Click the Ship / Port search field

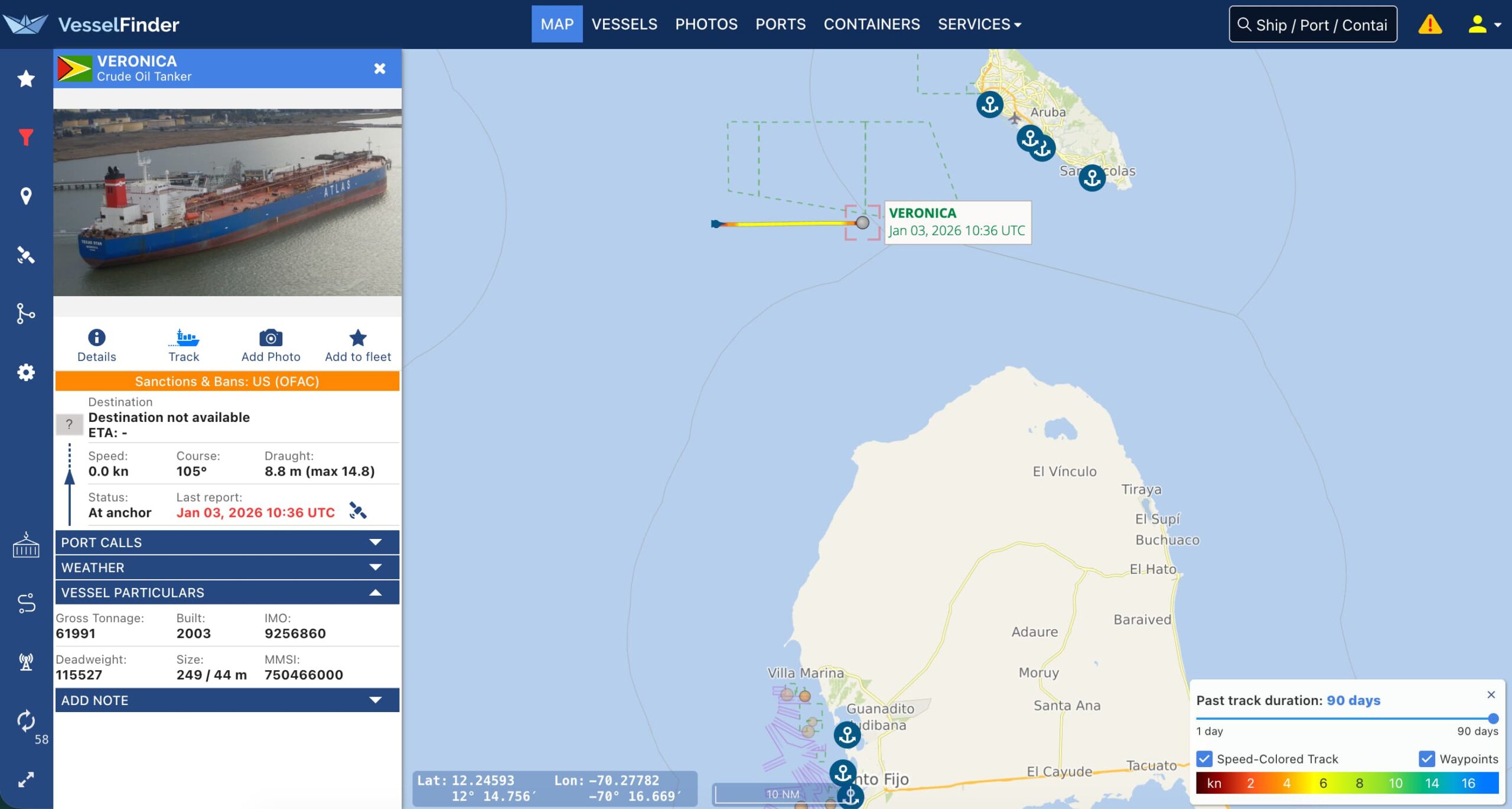[x=1313, y=24]
